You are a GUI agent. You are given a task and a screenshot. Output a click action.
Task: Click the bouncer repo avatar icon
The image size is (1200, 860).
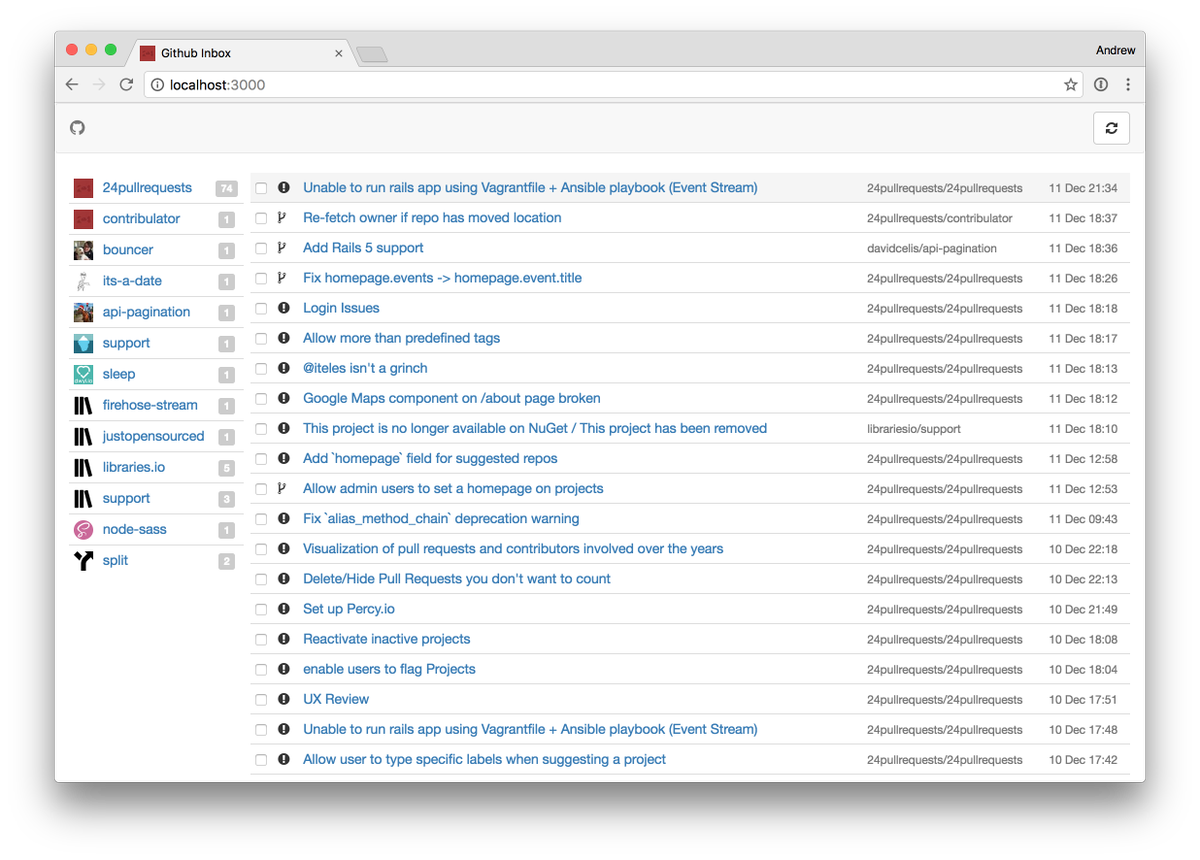[83, 250]
